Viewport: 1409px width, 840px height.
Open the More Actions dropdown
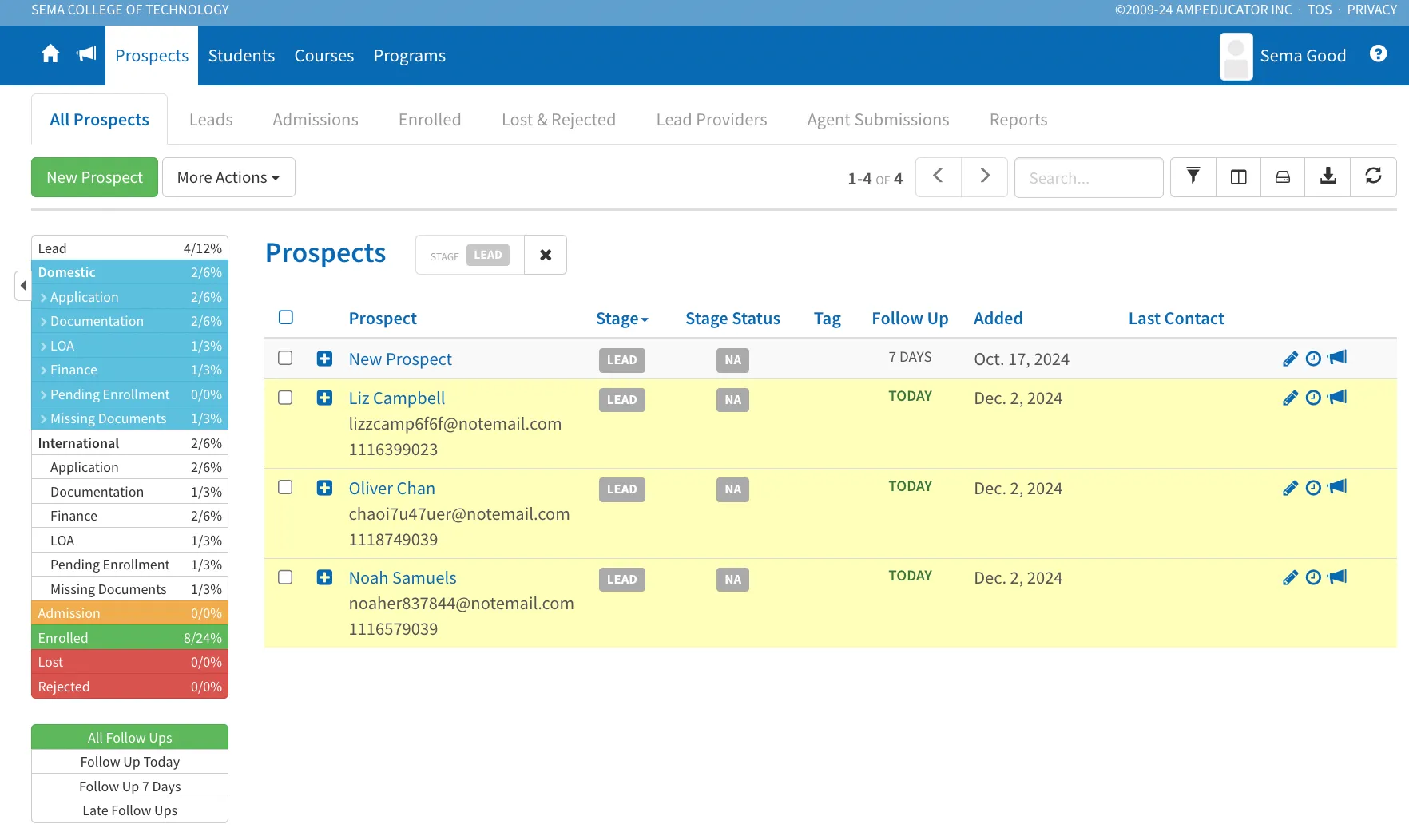click(x=228, y=177)
